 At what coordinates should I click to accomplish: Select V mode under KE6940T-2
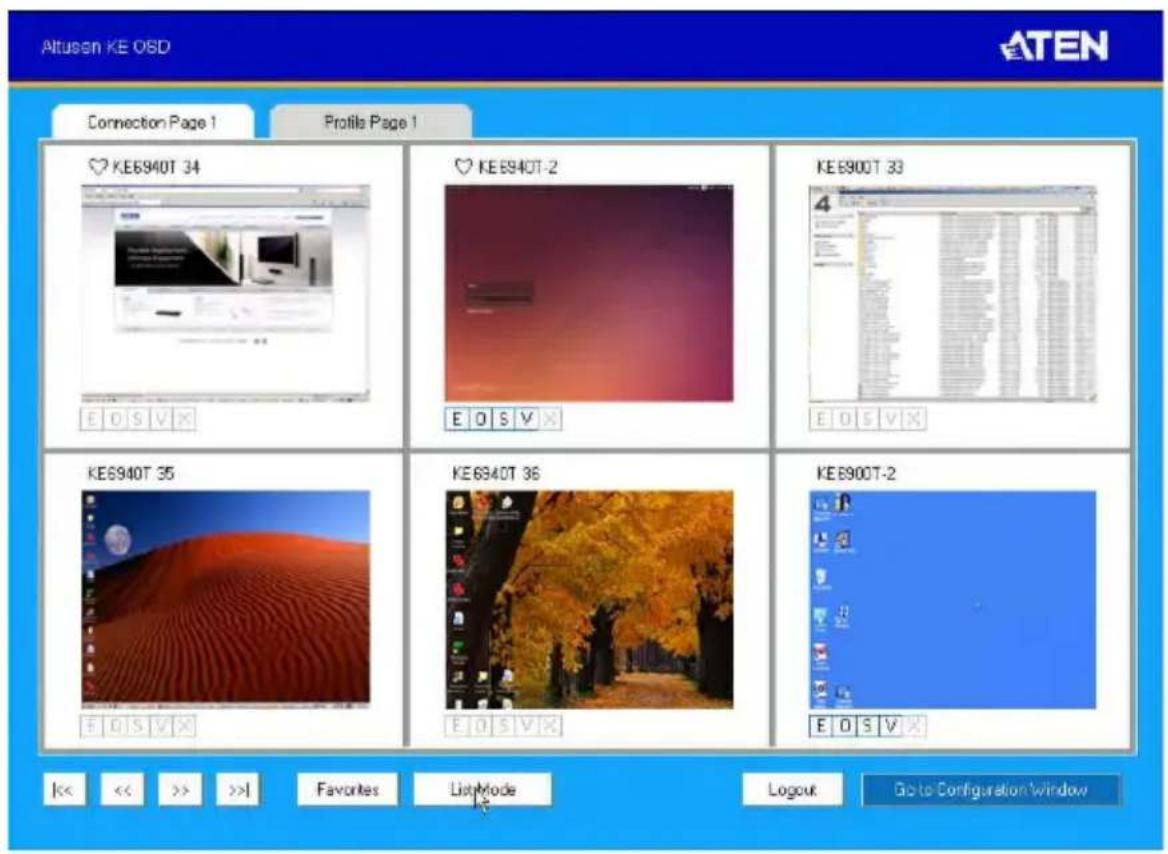(x=527, y=419)
